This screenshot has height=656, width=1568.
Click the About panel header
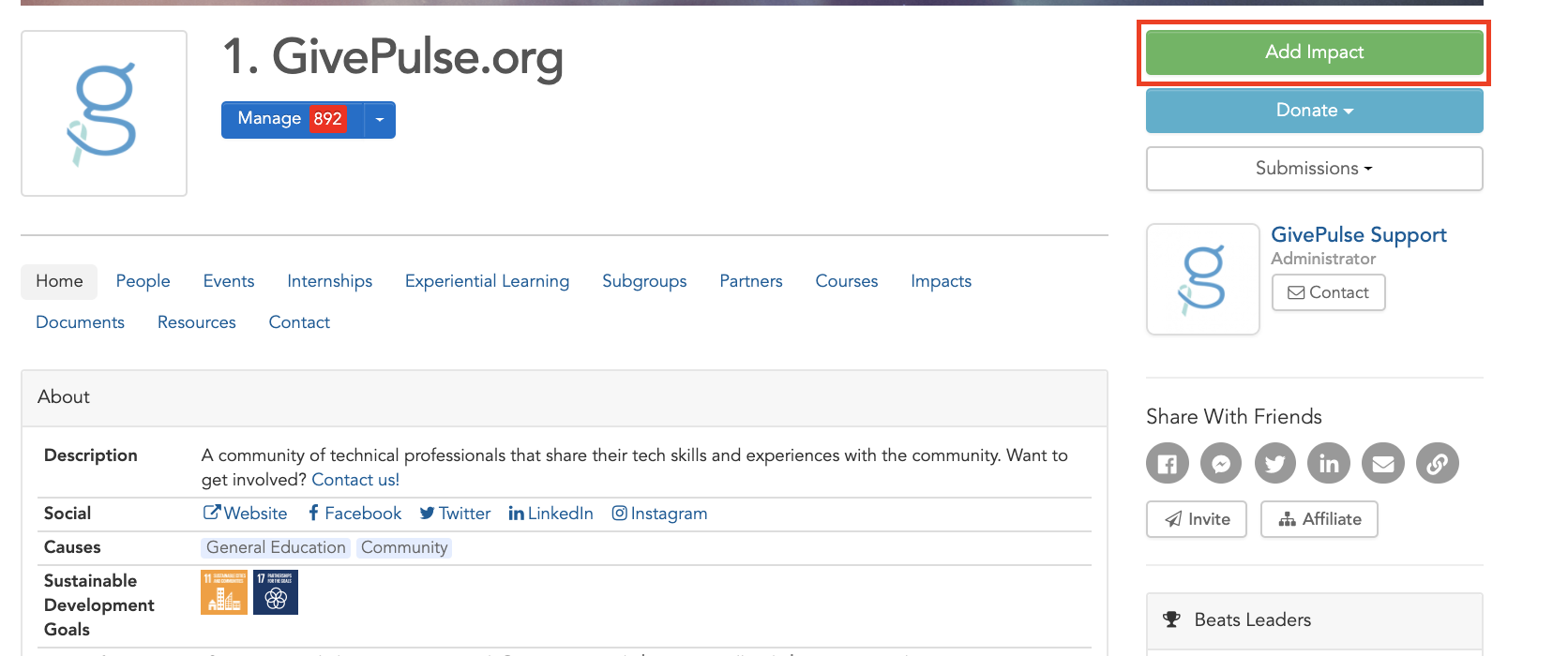(x=565, y=397)
